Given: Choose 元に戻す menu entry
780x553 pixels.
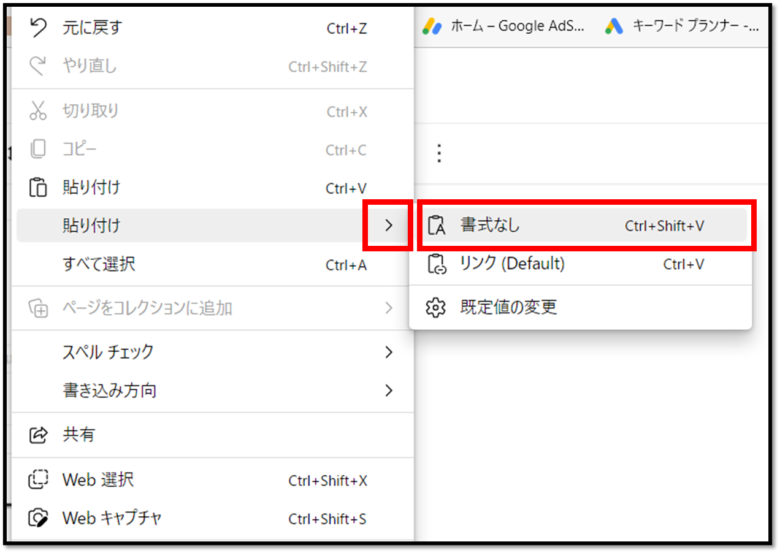Looking at the screenshot, I should click(92, 28).
